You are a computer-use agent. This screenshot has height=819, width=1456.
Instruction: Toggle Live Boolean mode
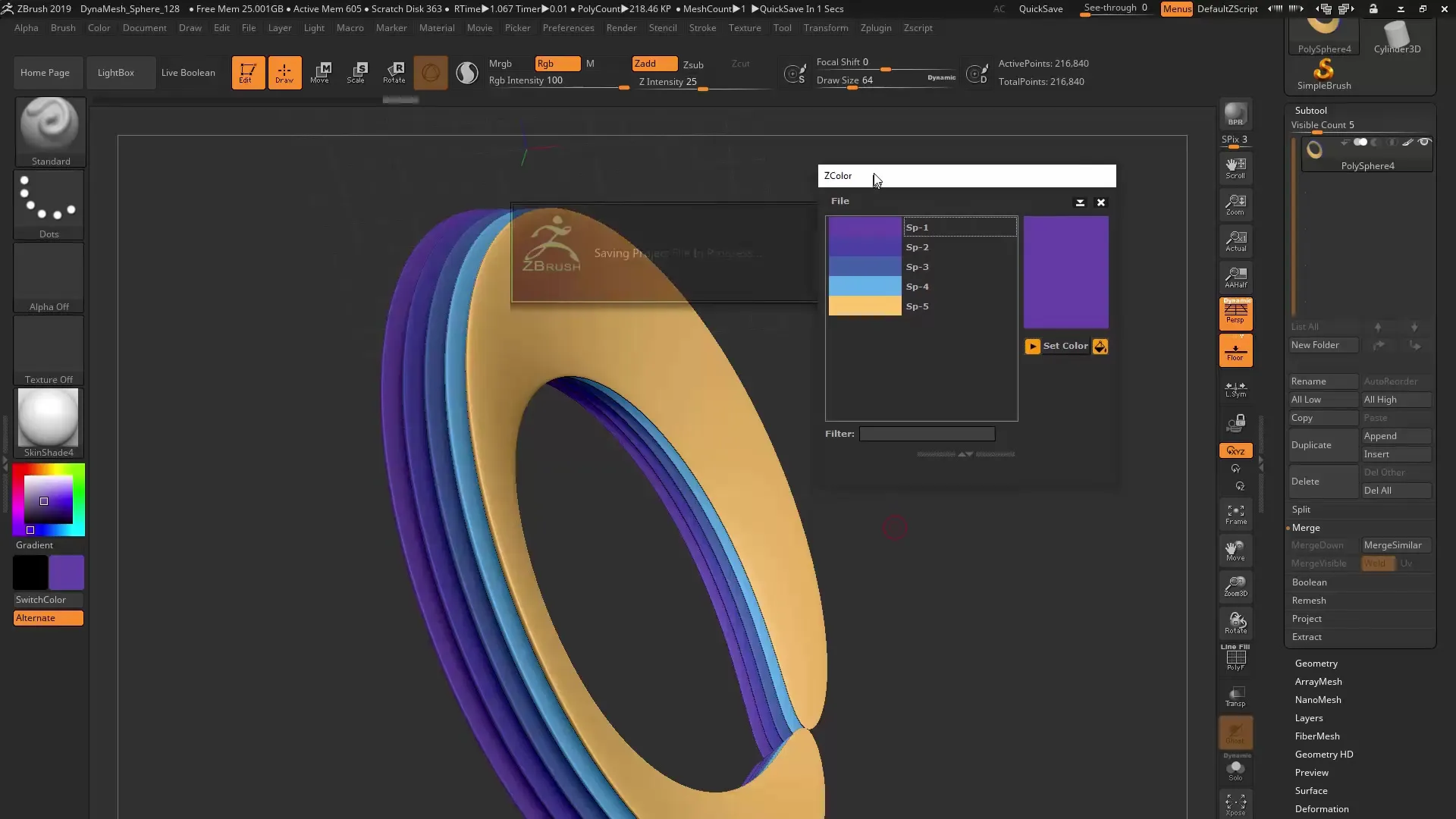188,73
